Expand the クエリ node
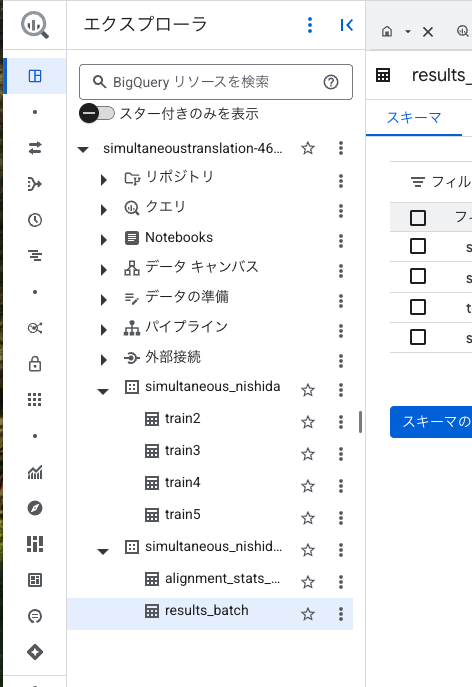The width and height of the screenshot is (472, 687). pos(103,210)
